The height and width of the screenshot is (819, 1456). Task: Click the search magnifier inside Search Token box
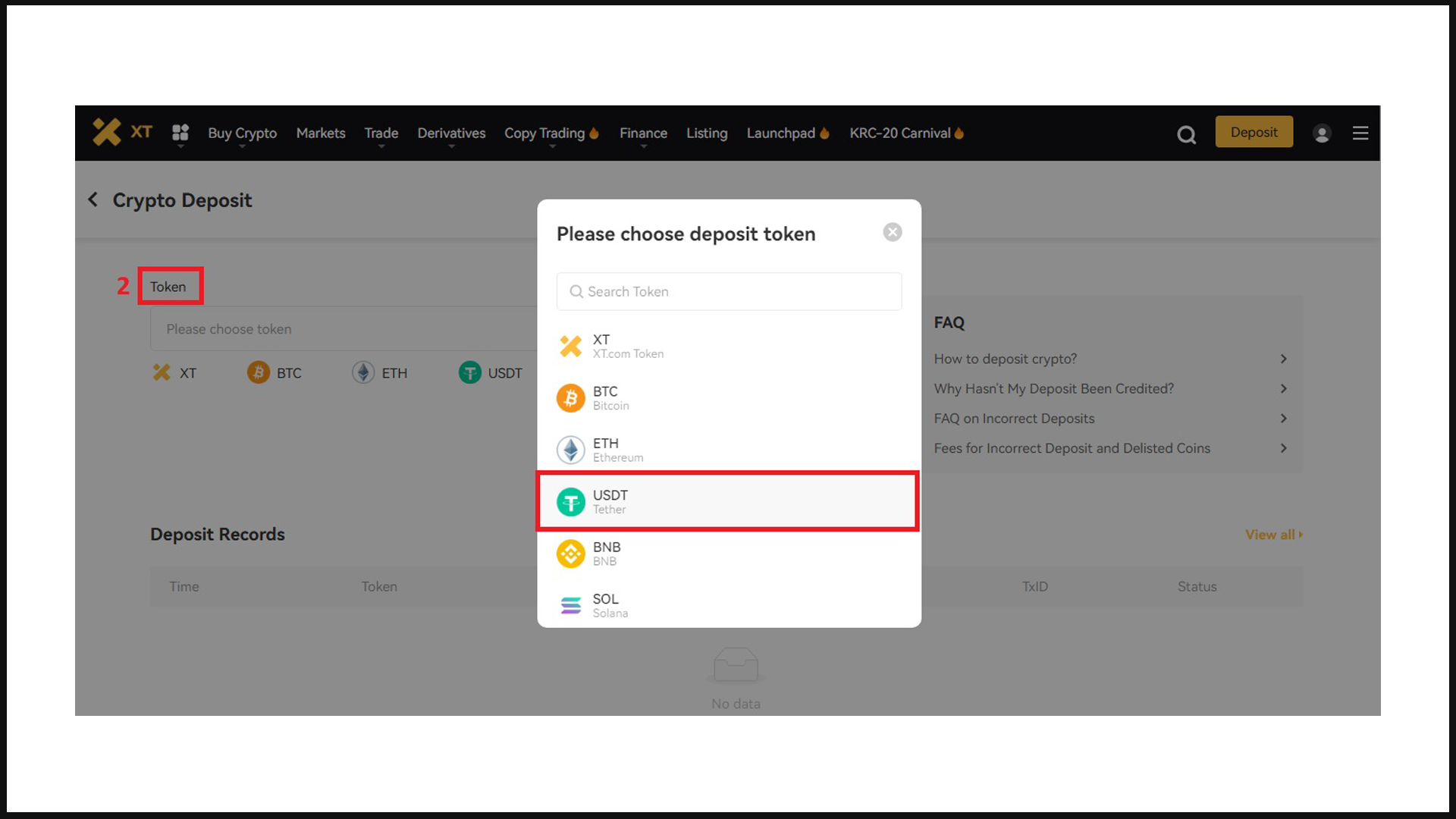(576, 291)
